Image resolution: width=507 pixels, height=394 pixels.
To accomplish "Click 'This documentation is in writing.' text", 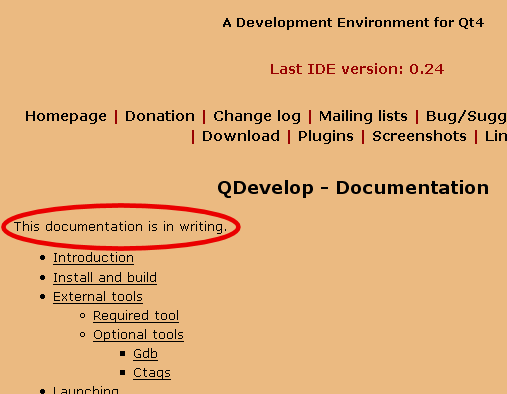I will pos(120,227).
